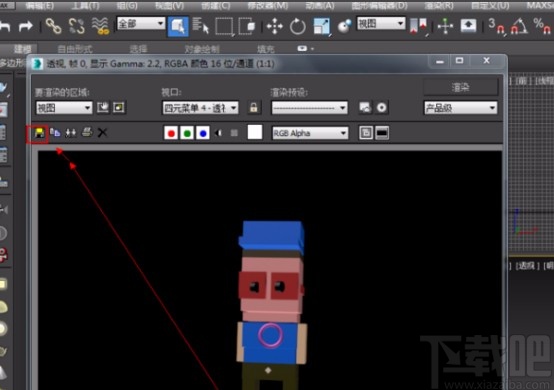Viewport: 554px width, 390px height.
Task: Click the Use Pivot Point Center icon
Action: [418, 26]
